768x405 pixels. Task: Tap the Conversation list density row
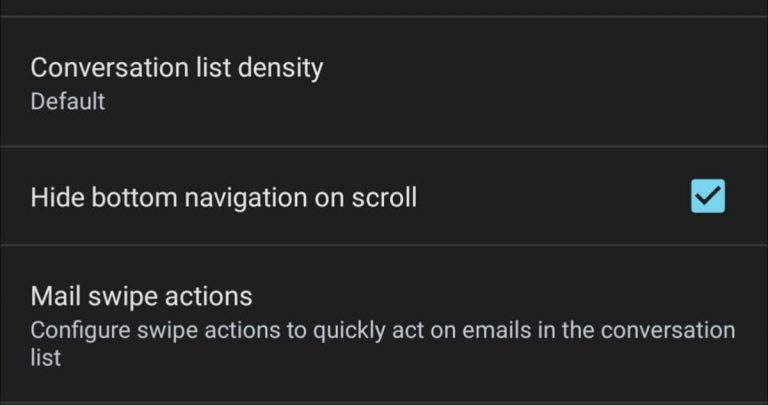pyautogui.click(x=384, y=83)
